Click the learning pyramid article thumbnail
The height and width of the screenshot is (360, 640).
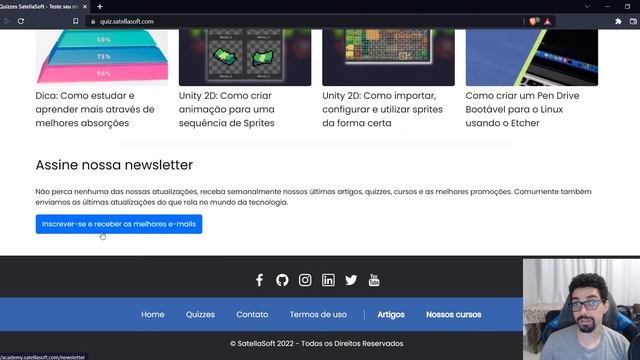102,57
